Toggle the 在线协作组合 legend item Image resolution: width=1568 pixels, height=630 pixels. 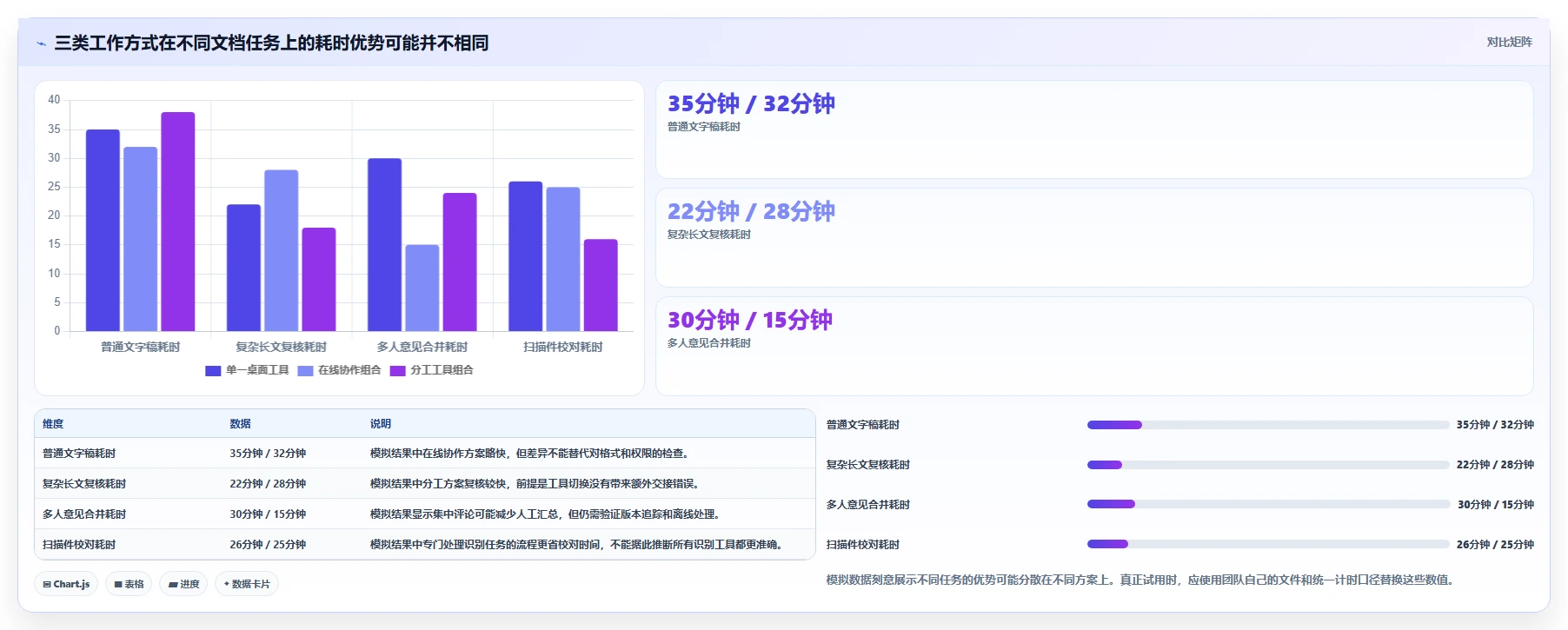point(339,370)
